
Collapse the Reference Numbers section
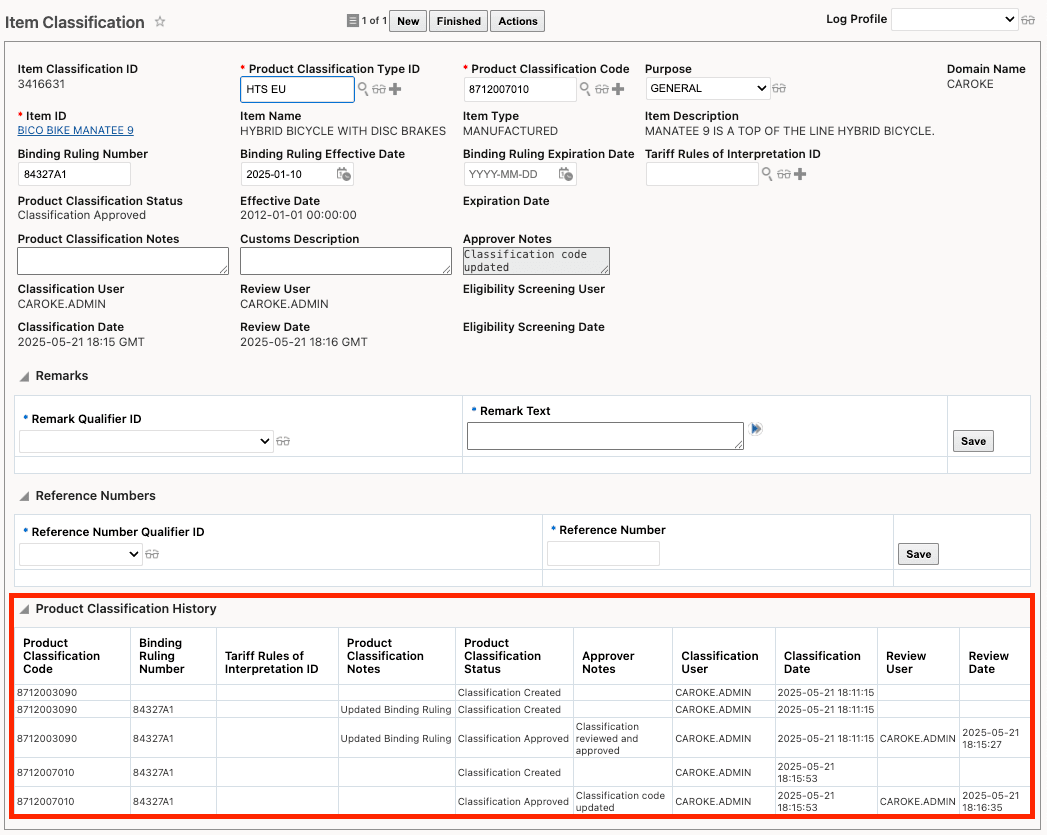pyautogui.click(x=25, y=497)
